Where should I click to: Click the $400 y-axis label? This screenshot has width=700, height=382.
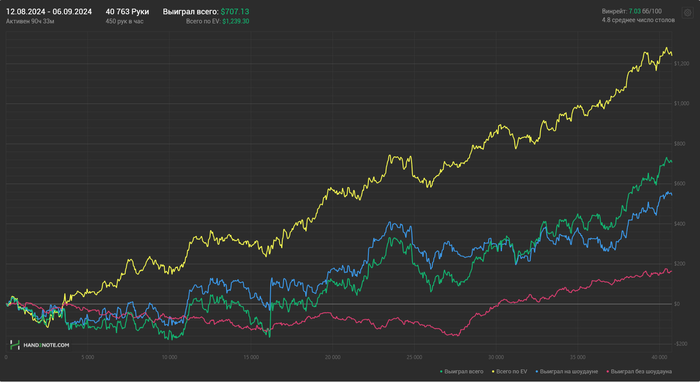coord(679,224)
